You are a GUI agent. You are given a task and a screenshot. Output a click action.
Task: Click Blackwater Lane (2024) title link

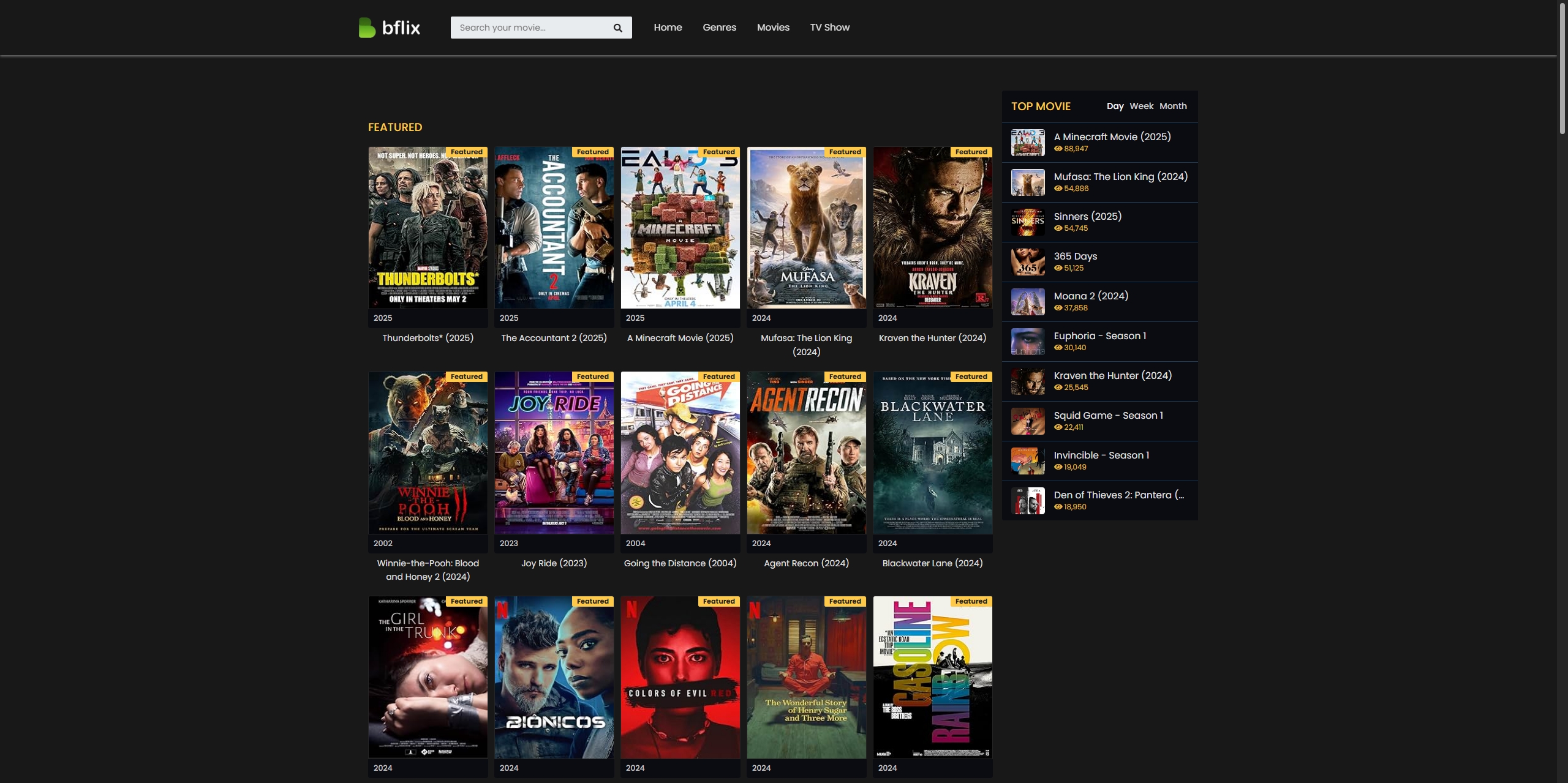932,563
